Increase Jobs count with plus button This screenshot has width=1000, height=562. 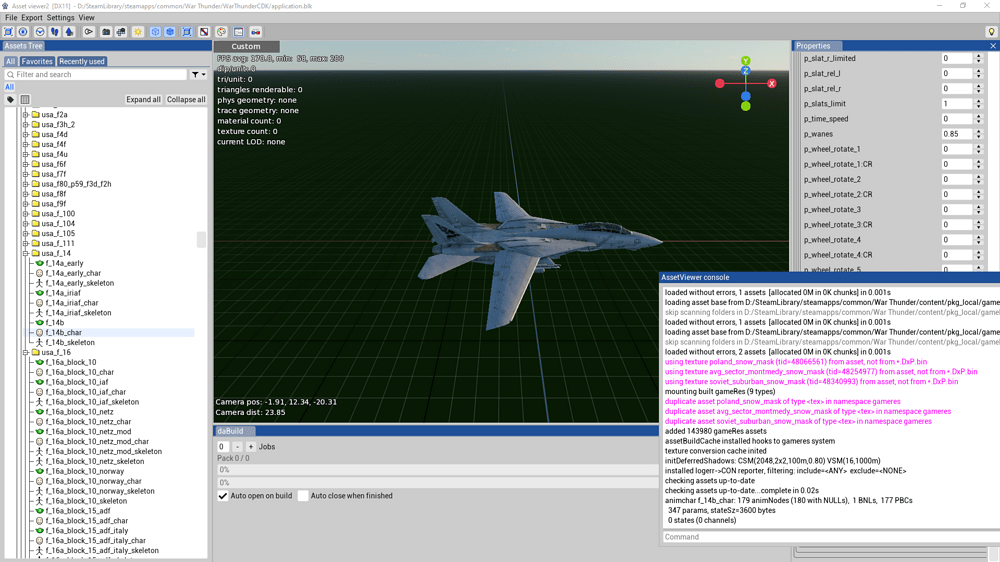coord(251,447)
